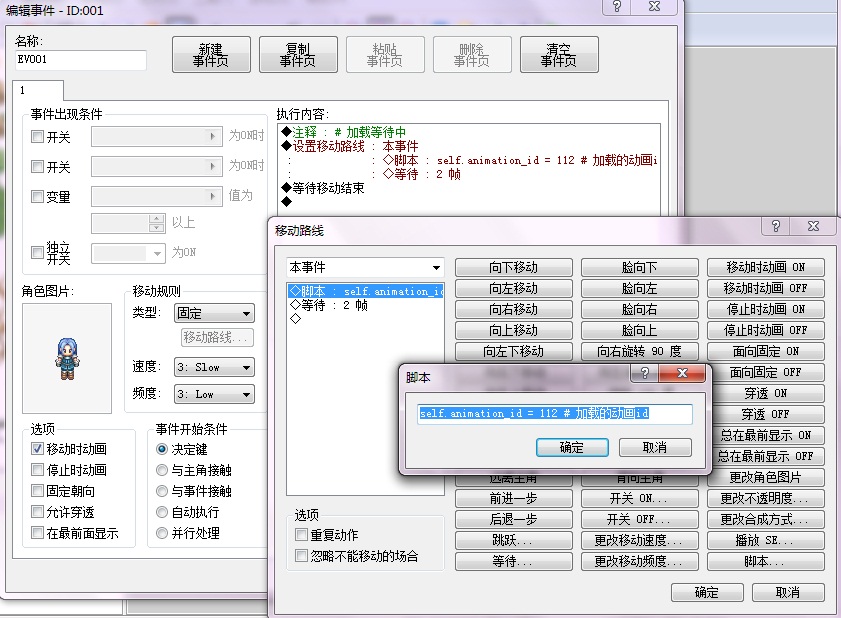Open the 变量 variable selector
This screenshot has width=841, height=618.
click(x=156, y=196)
